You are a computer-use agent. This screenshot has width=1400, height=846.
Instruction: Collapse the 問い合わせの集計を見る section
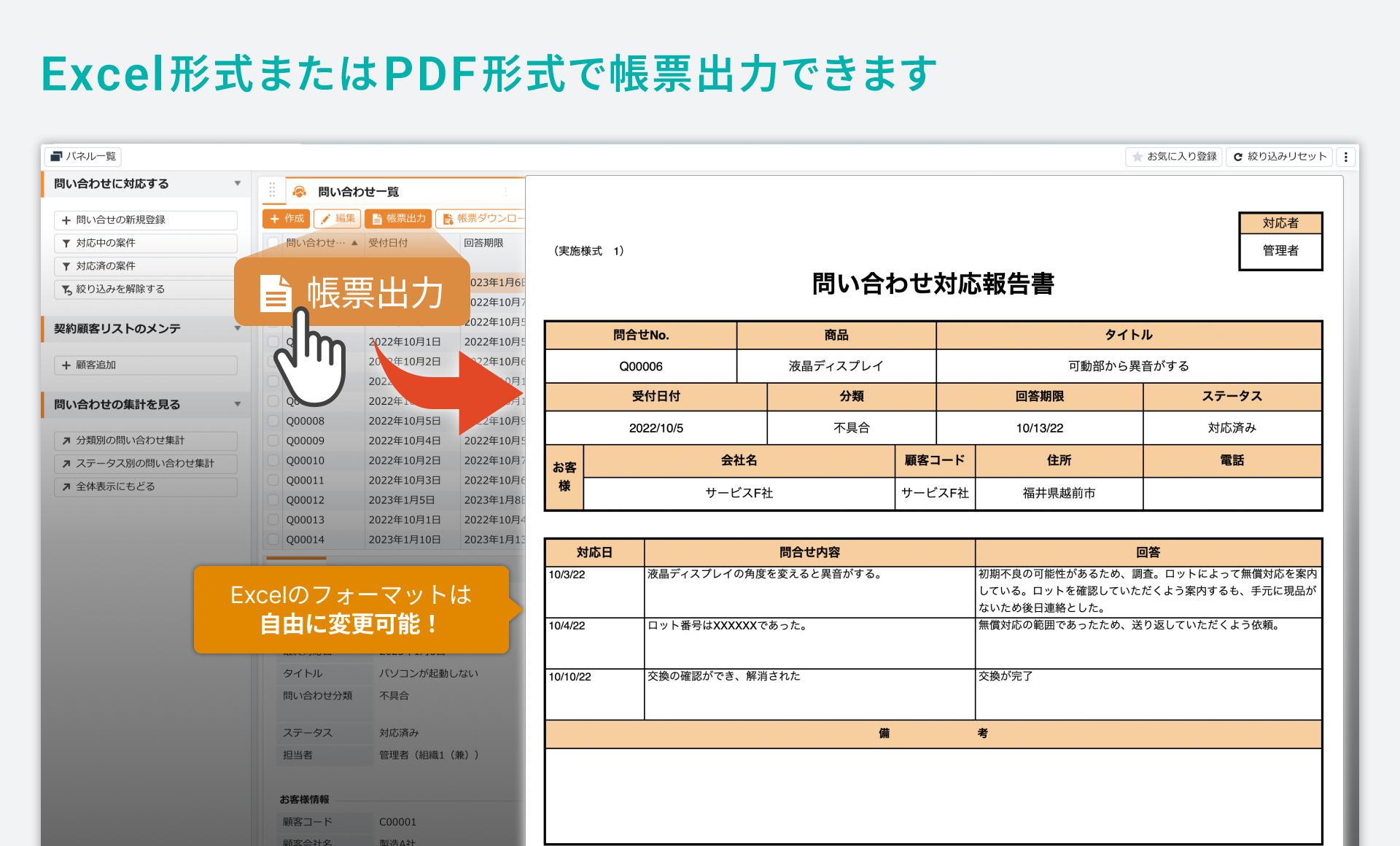point(237,404)
